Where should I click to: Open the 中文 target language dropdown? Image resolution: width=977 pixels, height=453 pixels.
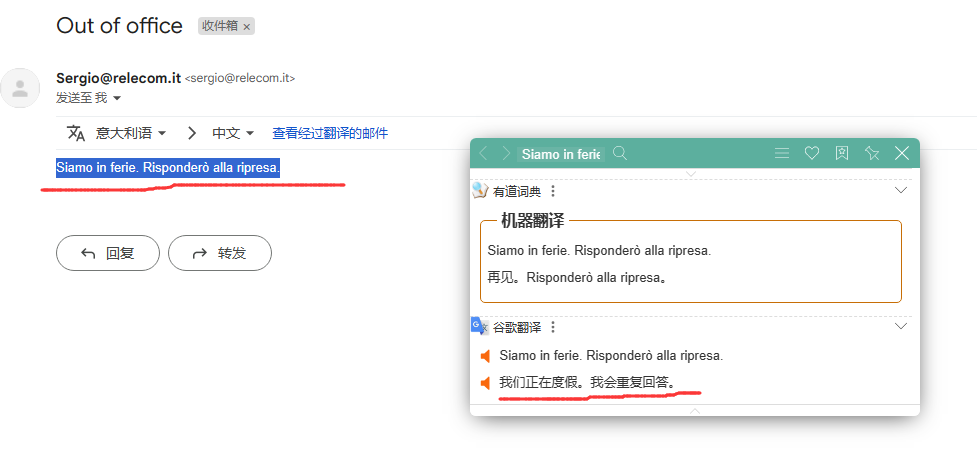click(233, 133)
